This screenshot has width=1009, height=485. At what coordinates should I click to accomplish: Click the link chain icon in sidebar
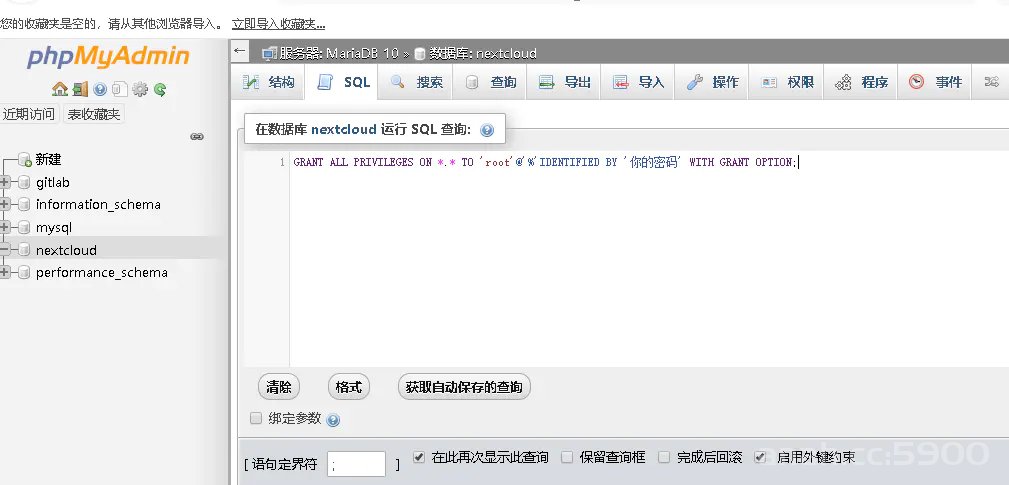point(198,136)
